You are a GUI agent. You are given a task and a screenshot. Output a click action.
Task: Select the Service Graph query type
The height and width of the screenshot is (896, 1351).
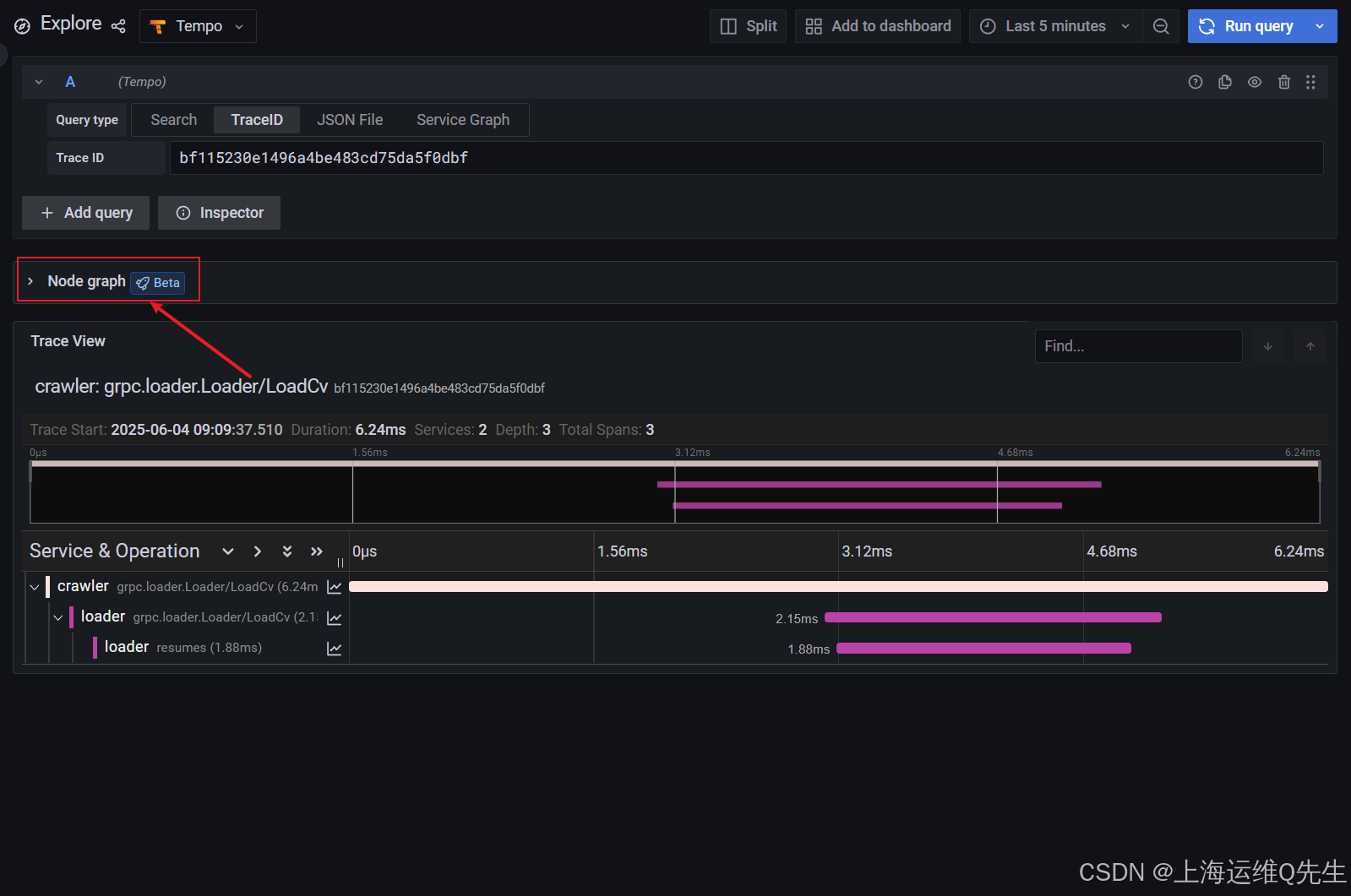click(x=463, y=120)
